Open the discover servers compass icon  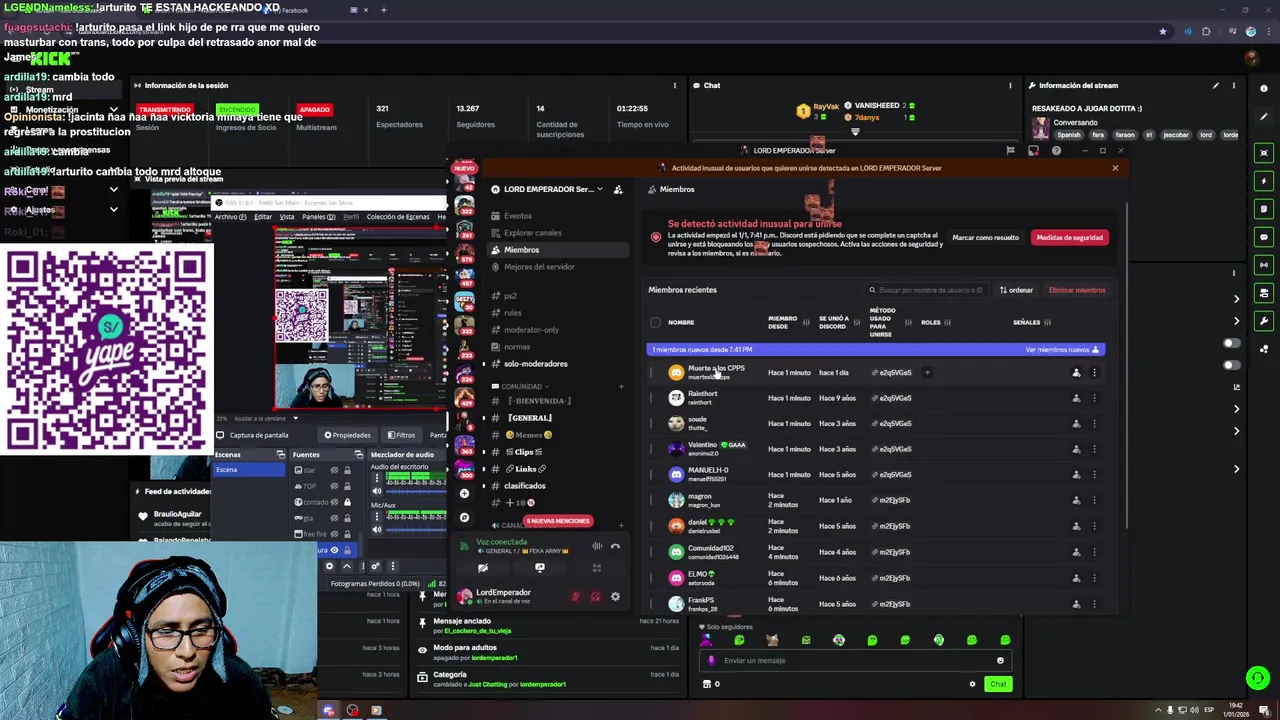(x=464, y=517)
